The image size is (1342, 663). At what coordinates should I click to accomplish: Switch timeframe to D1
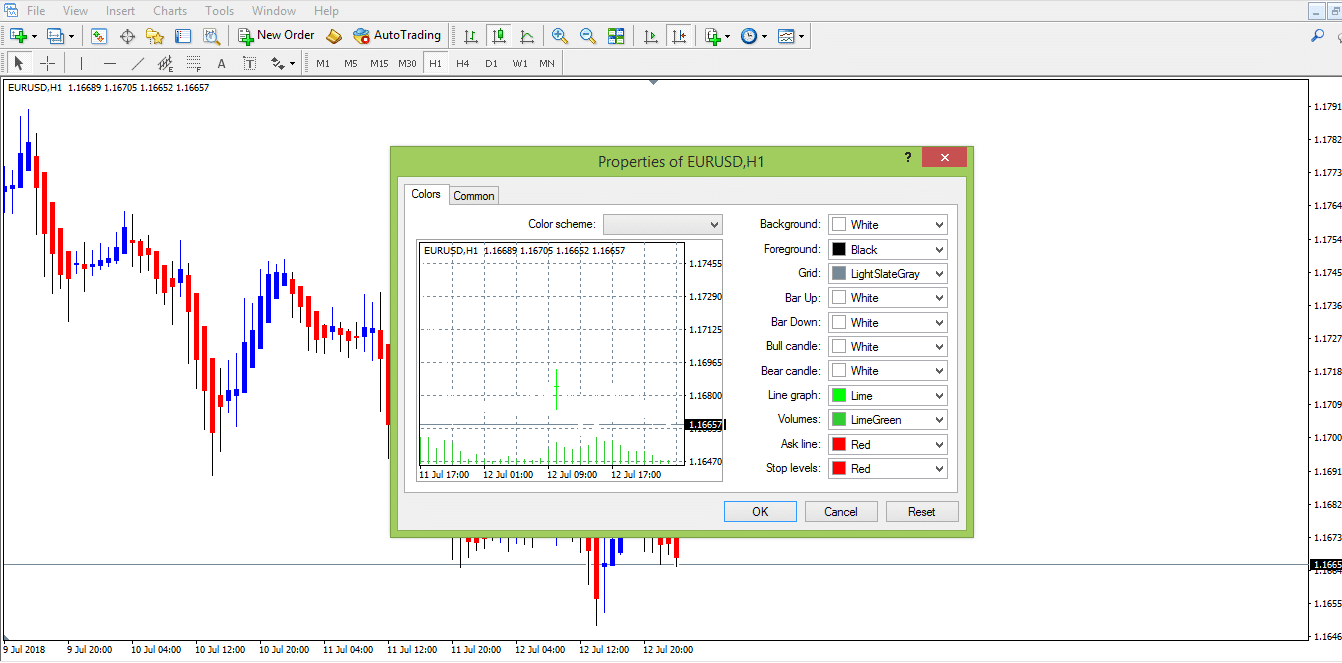[x=491, y=63]
